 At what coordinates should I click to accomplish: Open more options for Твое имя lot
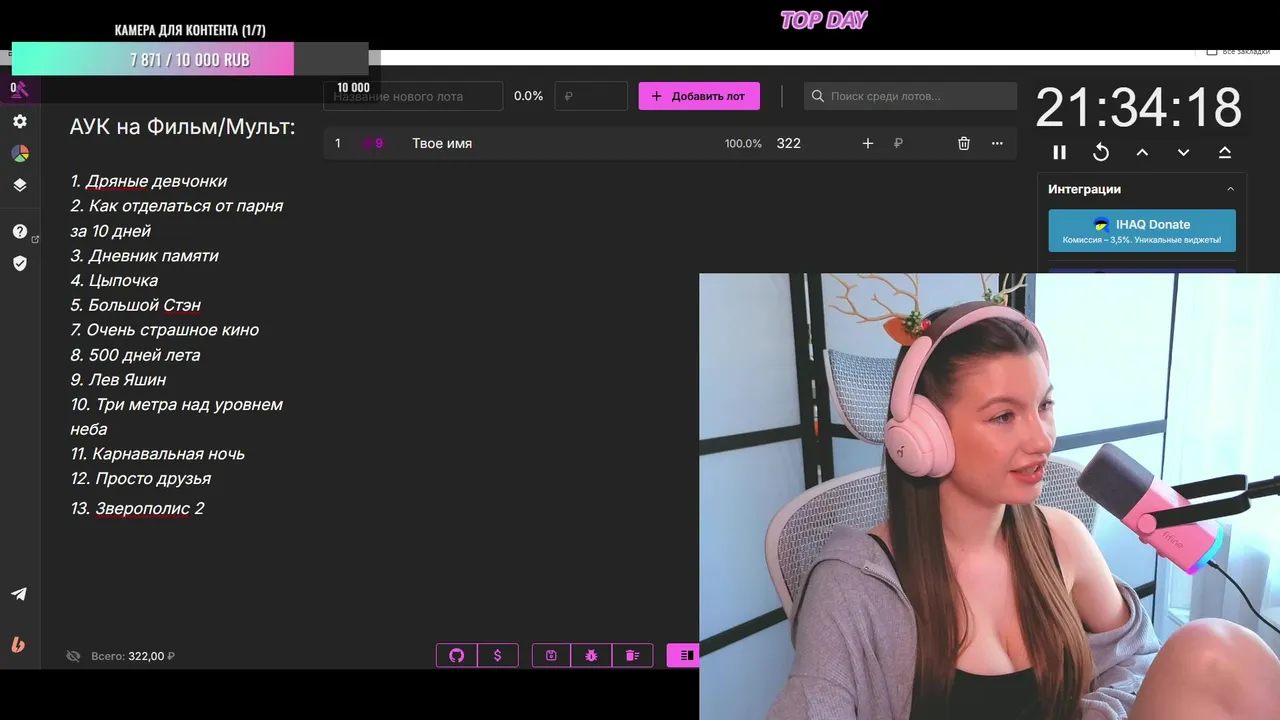997,143
